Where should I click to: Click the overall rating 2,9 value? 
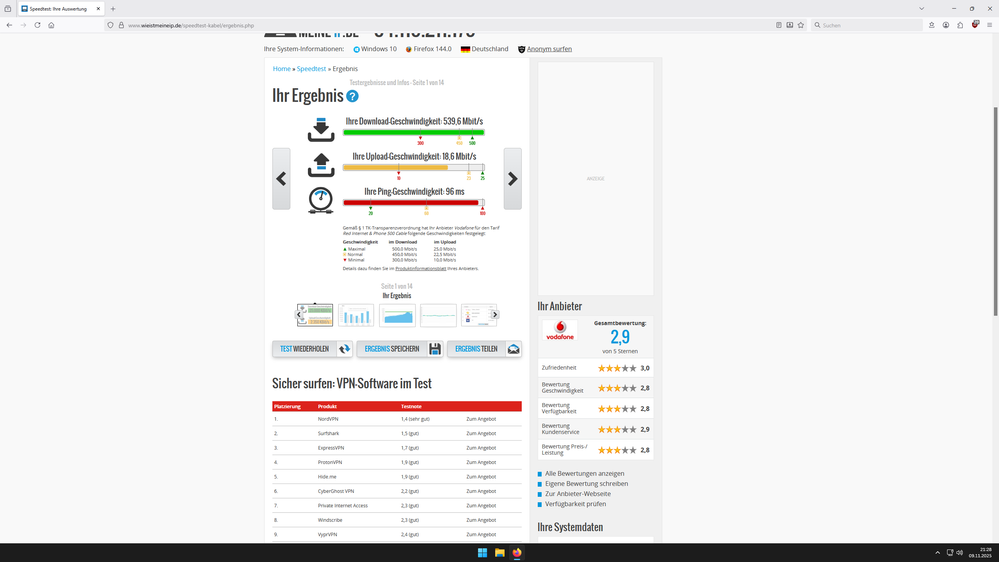click(x=619, y=337)
